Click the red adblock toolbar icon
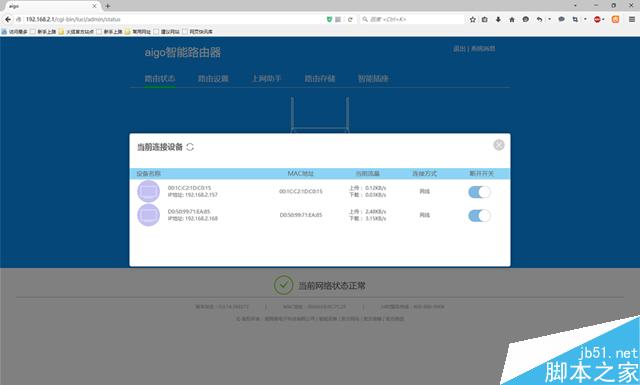Screen dimensions: 640x385 597,19
